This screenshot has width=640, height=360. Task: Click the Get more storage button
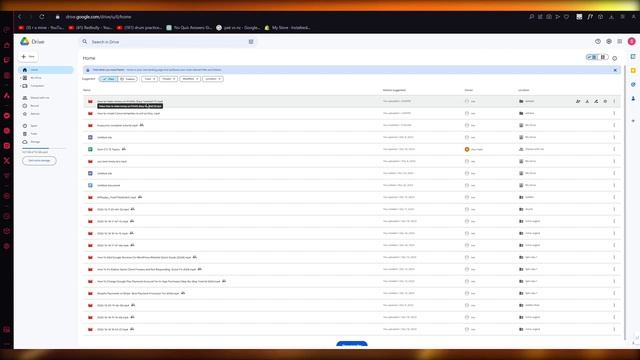point(39,160)
